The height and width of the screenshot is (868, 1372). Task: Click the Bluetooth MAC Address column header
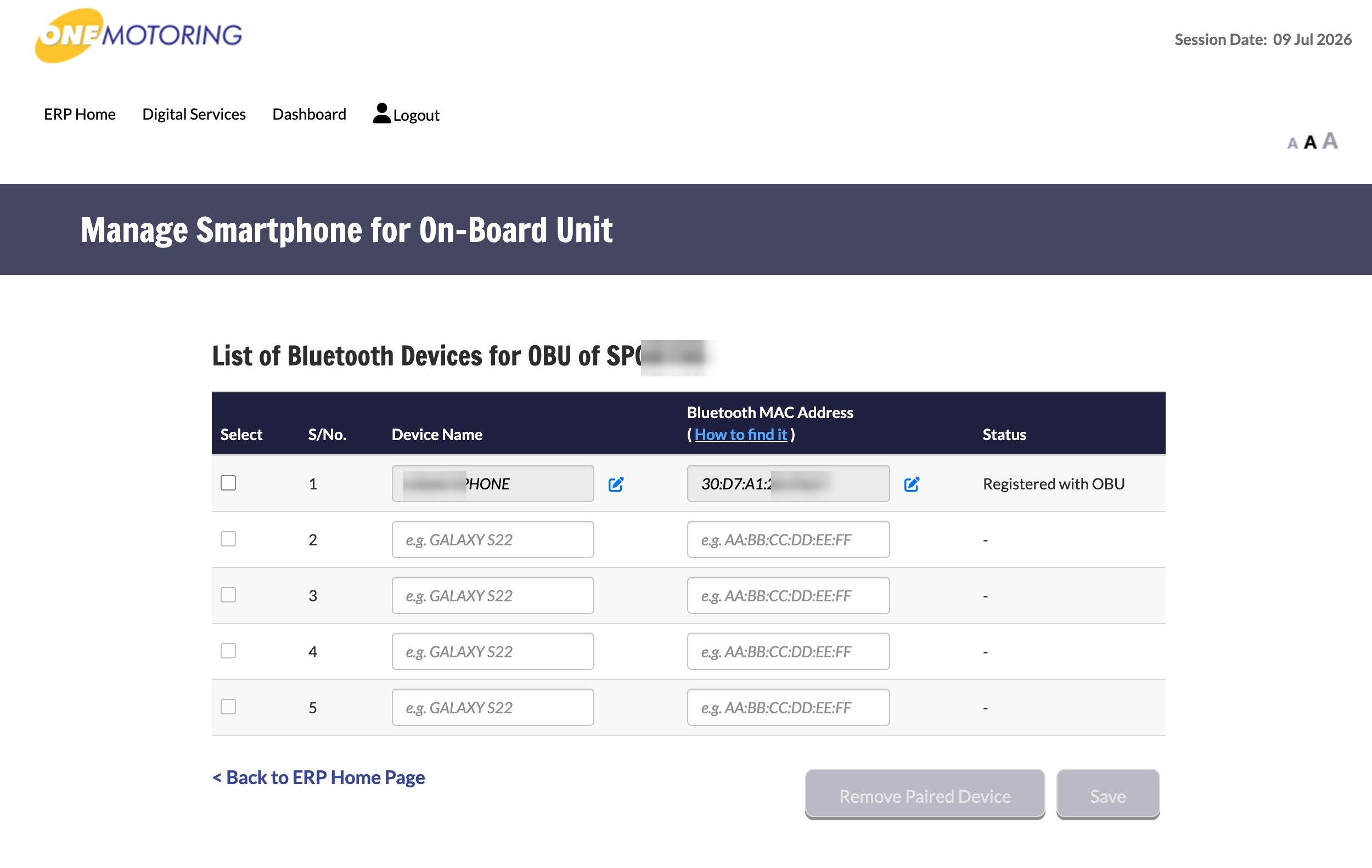click(770, 413)
